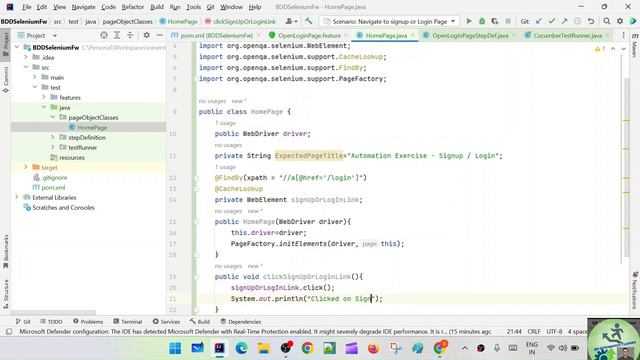Open the Project side tool window button

coord(5,45)
